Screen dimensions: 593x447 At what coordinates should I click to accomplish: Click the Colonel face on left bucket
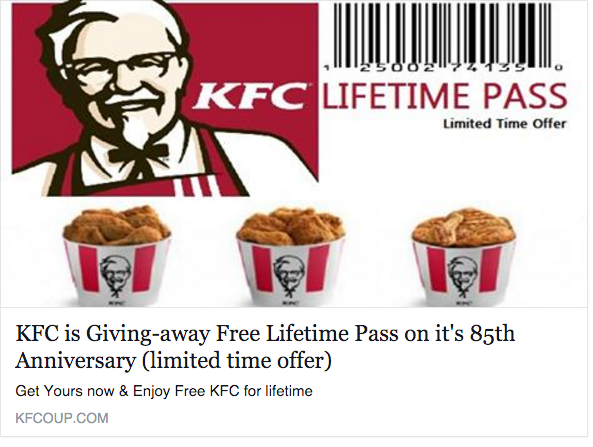pos(115,275)
